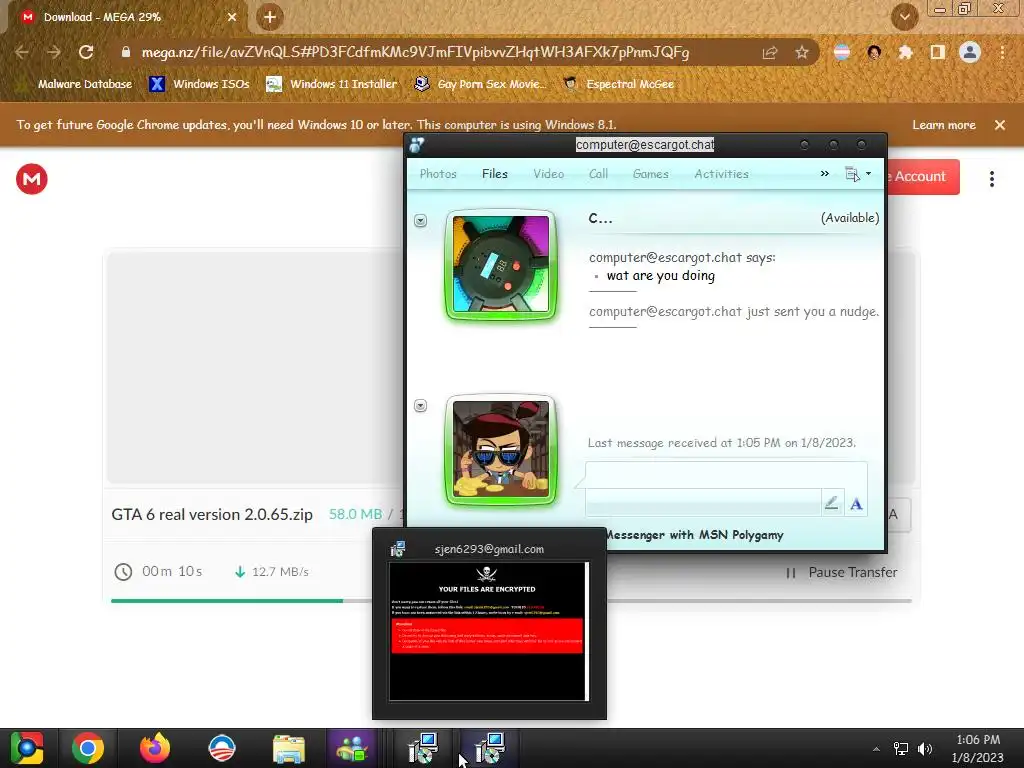Go back in Chrome history
This screenshot has height=768, width=1024.
[22, 52]
